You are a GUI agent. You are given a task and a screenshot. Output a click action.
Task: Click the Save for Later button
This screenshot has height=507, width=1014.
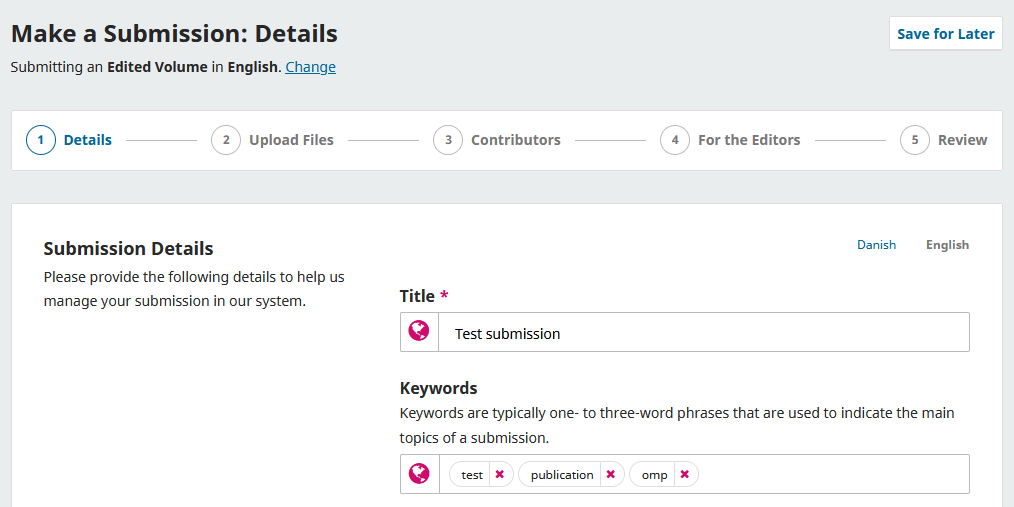tap(945, 34)
